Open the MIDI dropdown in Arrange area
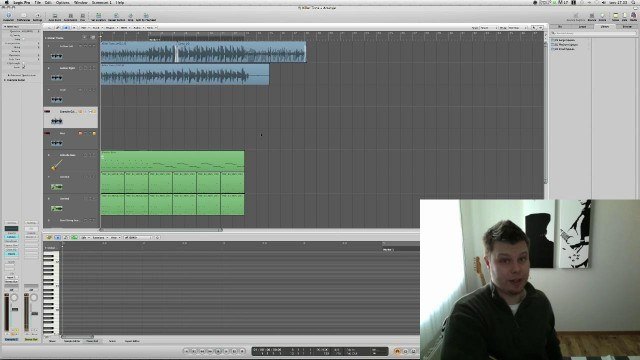The image size is (640, 360). pos(125,28)
